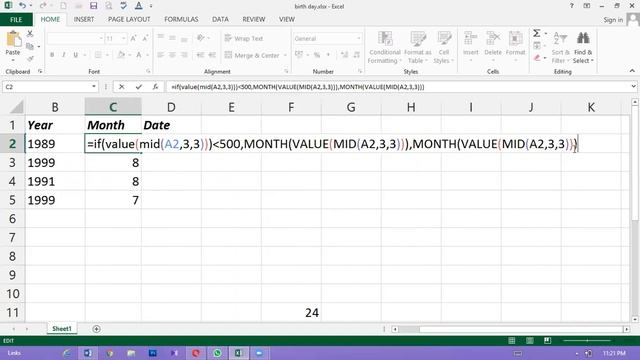Switch to Normal view in status bar

click(511, 340)
